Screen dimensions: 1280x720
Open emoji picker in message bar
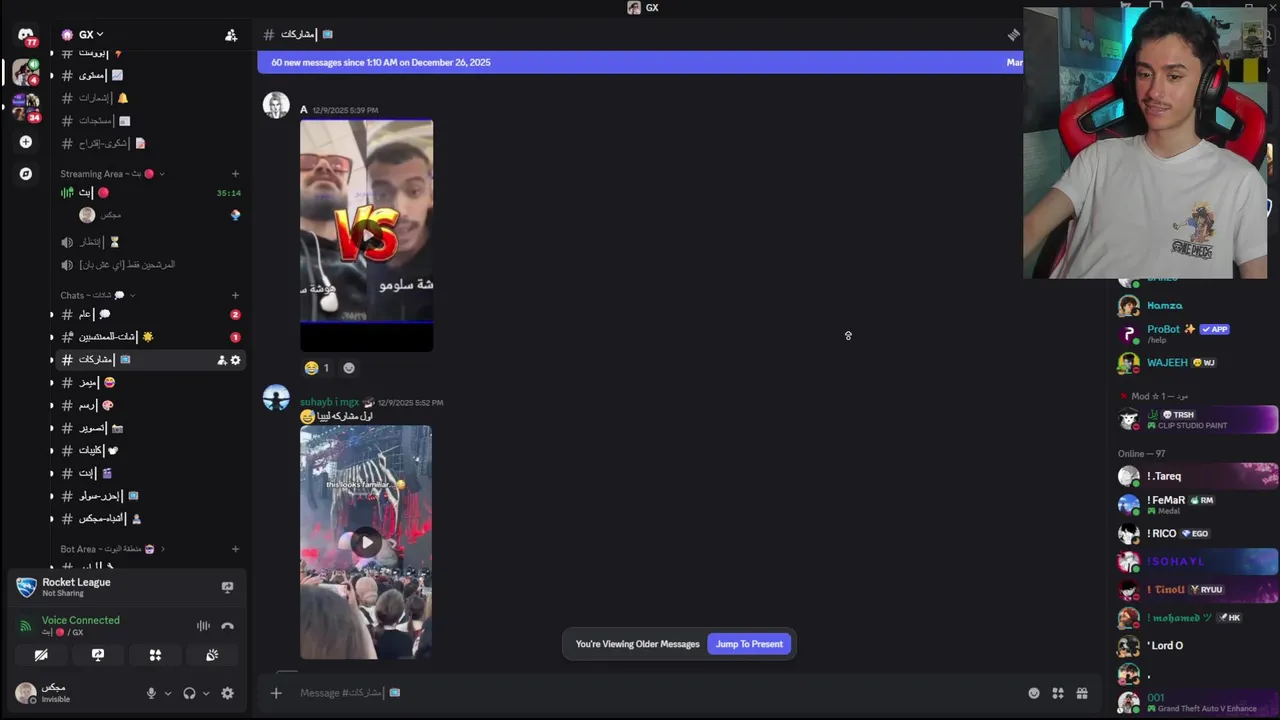[1034, 693]
